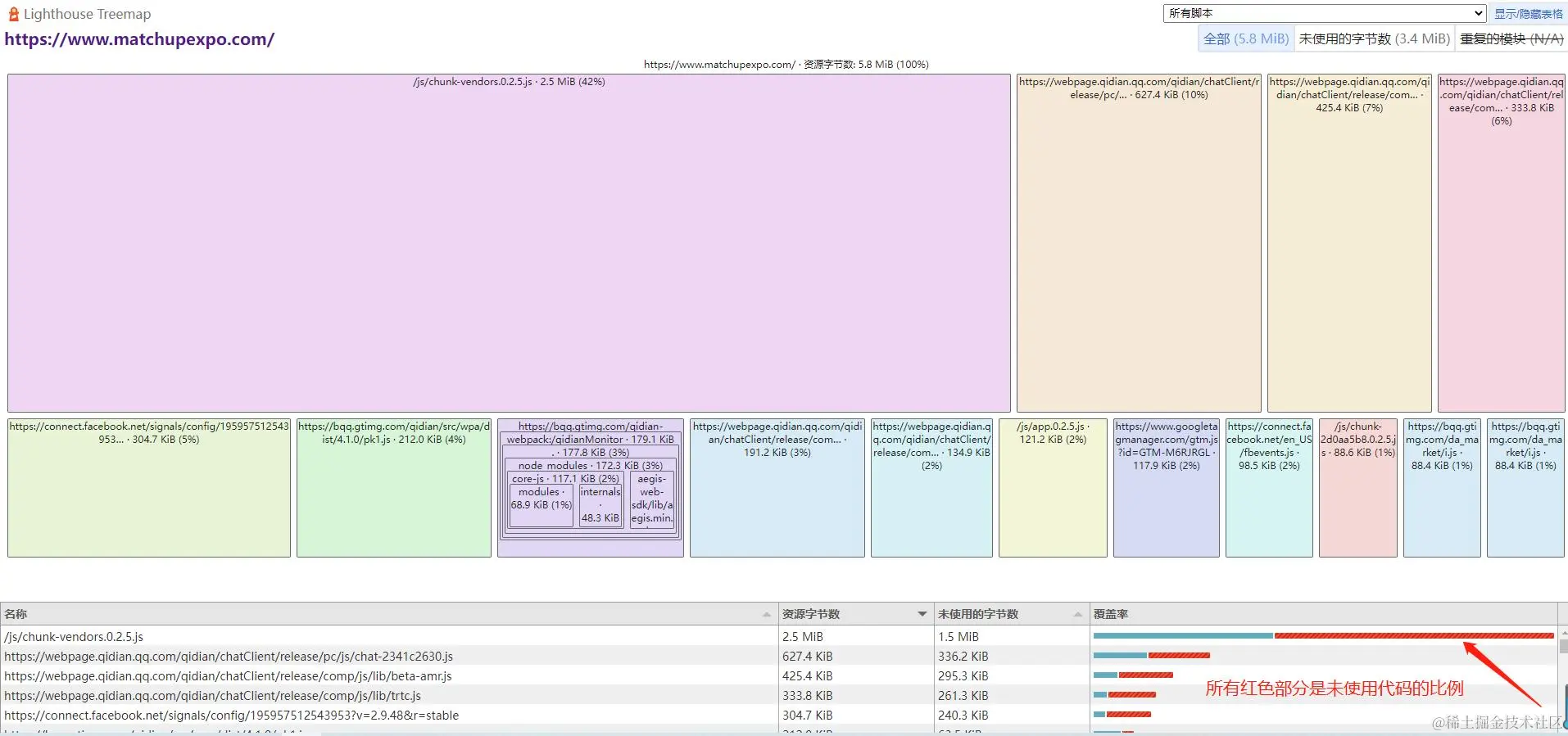Click the googletagmanager gtm.js 117.9 KiB block
This screenshot has height=736, width=1568.
1167,488
